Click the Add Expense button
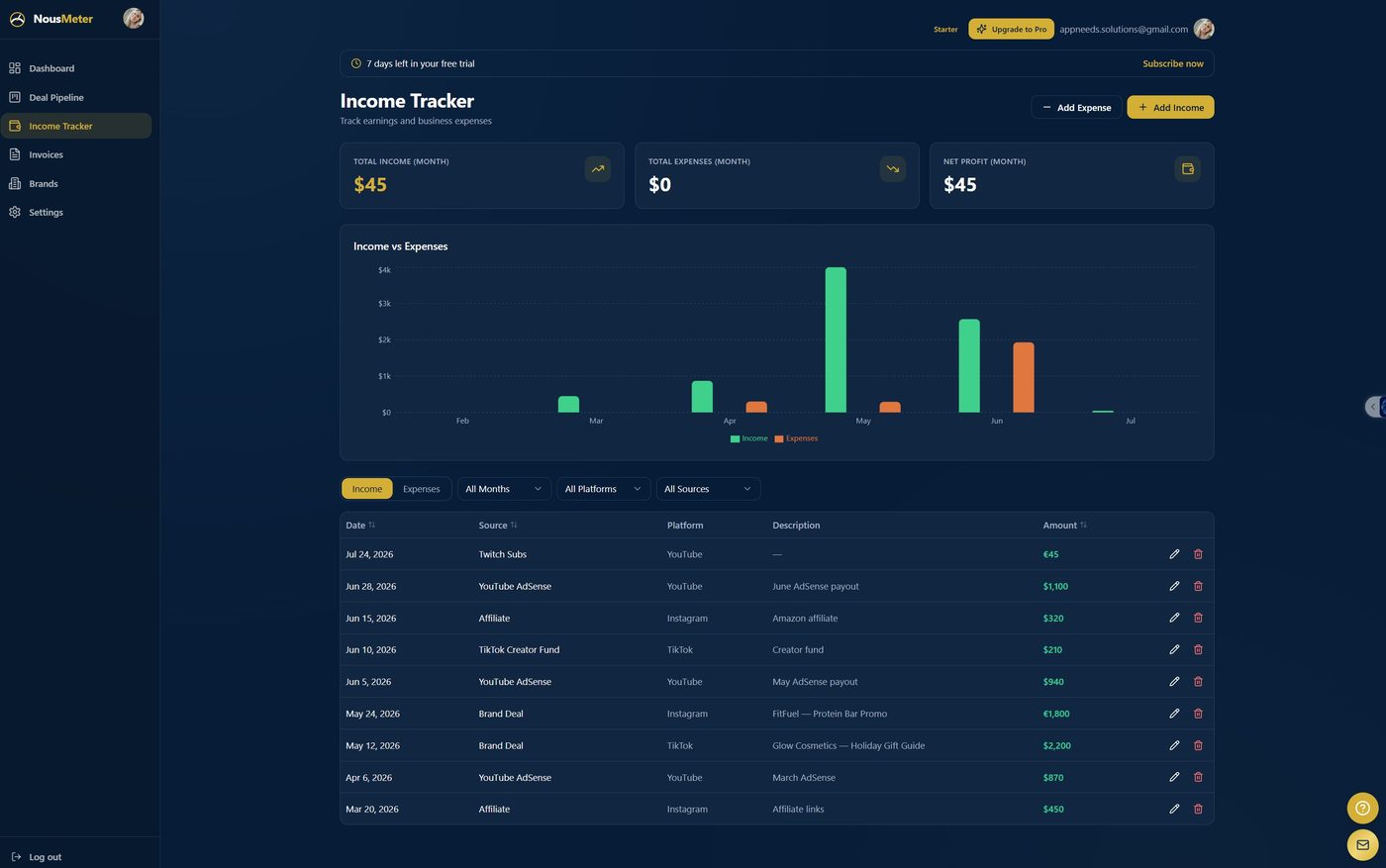Viewport: 1386px width, 868px height. click(x=1076, y=107)
